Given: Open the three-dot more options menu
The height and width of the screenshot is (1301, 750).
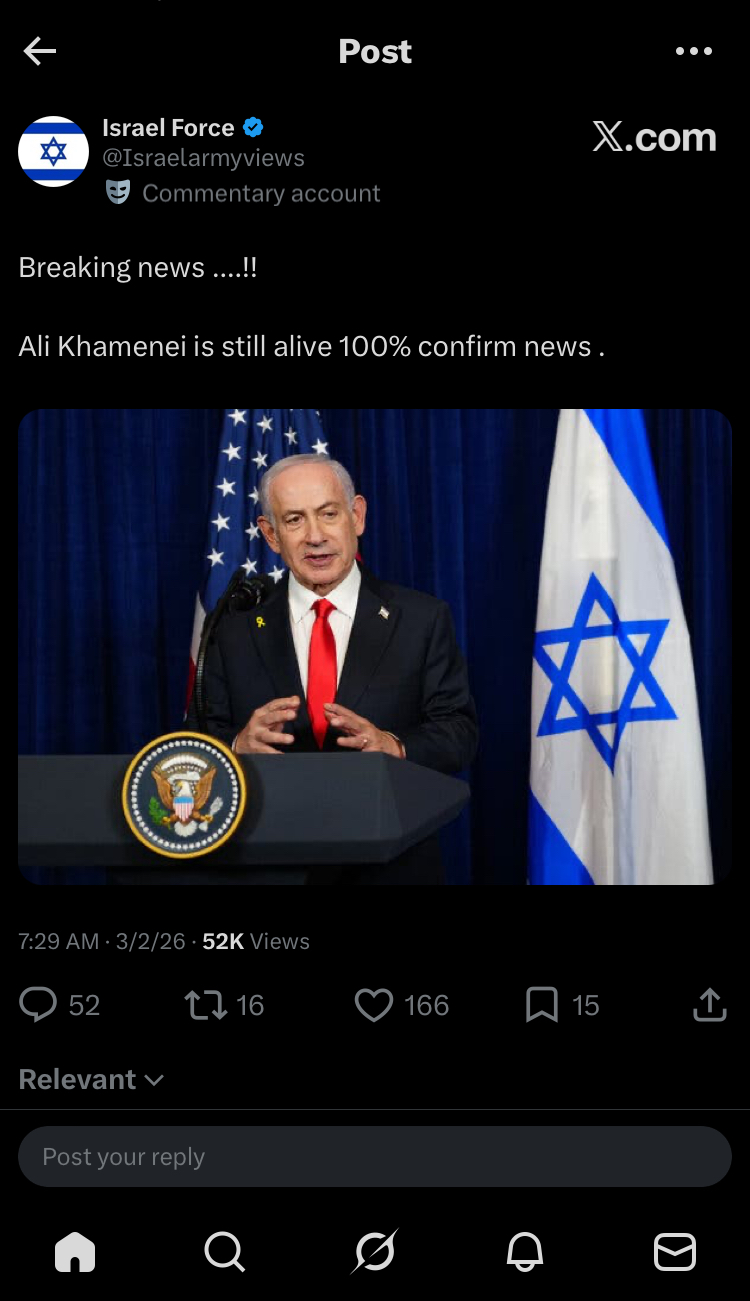Looking at the screenshot, I should point(693,51).
